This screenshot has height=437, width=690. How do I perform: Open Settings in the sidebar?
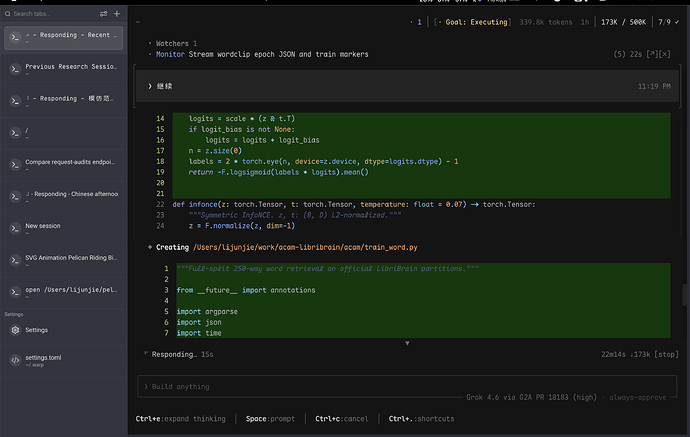click(x=63, y=330)
